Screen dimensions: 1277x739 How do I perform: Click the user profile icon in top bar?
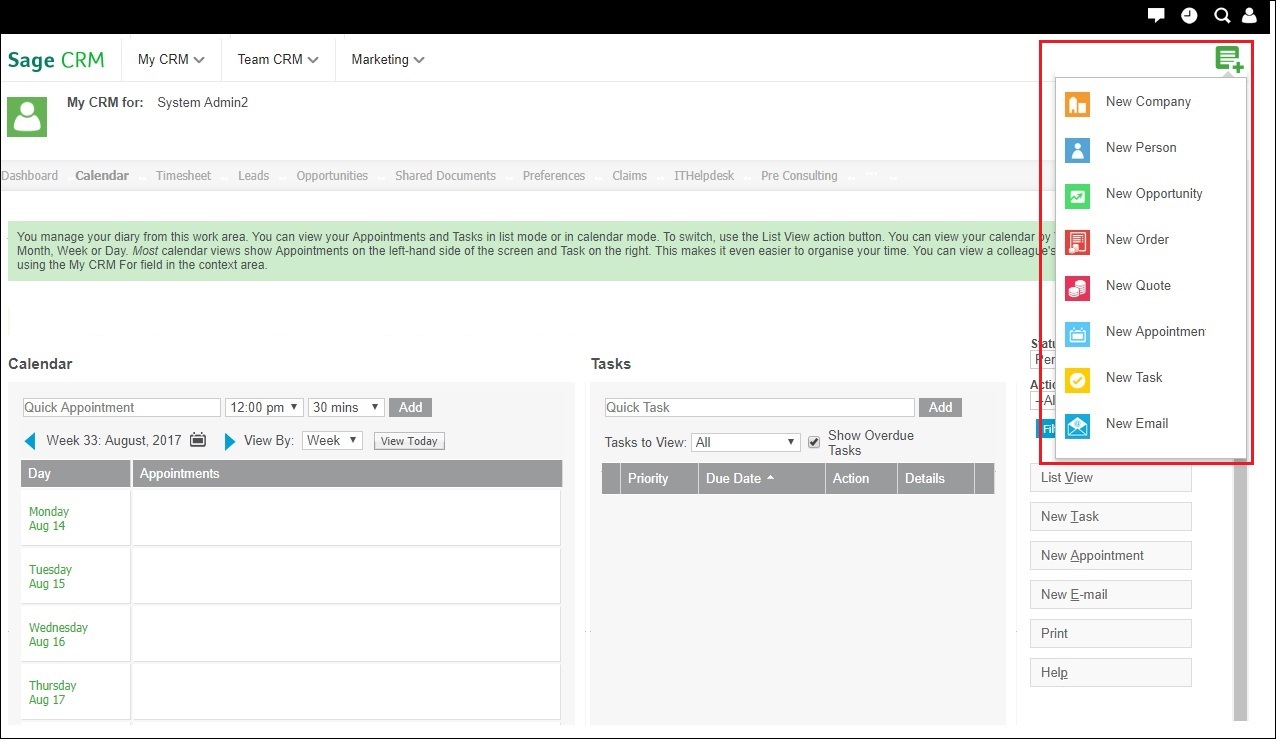pos(1249,15)
